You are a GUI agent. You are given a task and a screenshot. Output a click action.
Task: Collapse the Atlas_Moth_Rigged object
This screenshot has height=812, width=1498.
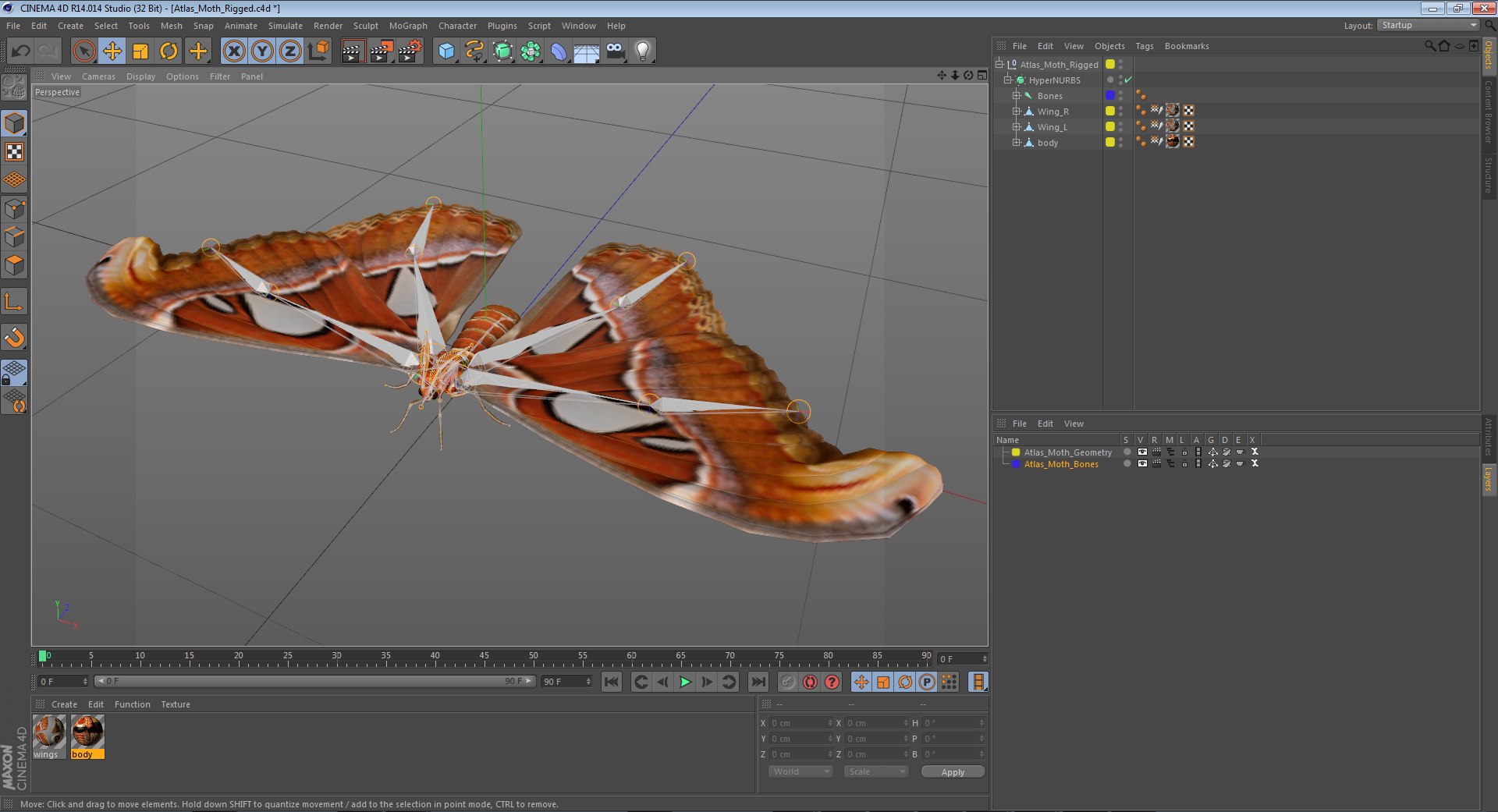click(999, 64)
